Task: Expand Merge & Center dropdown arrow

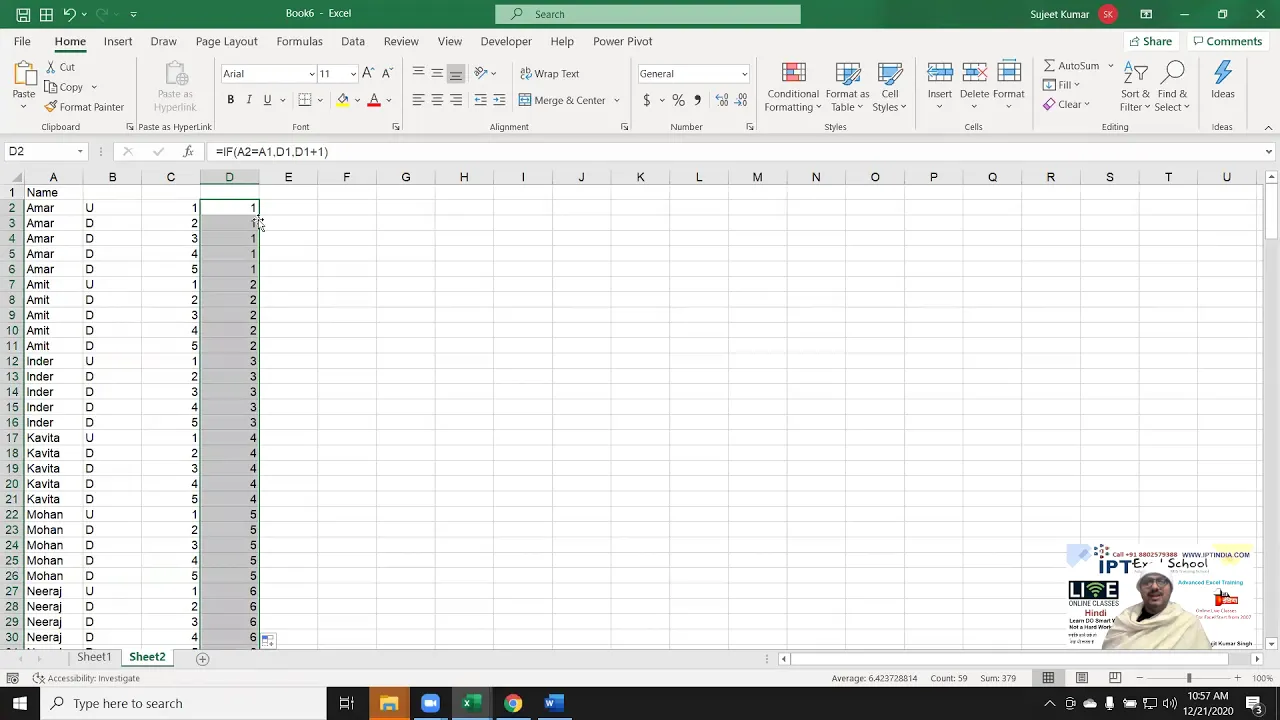Action: click(x=617, y=100)
